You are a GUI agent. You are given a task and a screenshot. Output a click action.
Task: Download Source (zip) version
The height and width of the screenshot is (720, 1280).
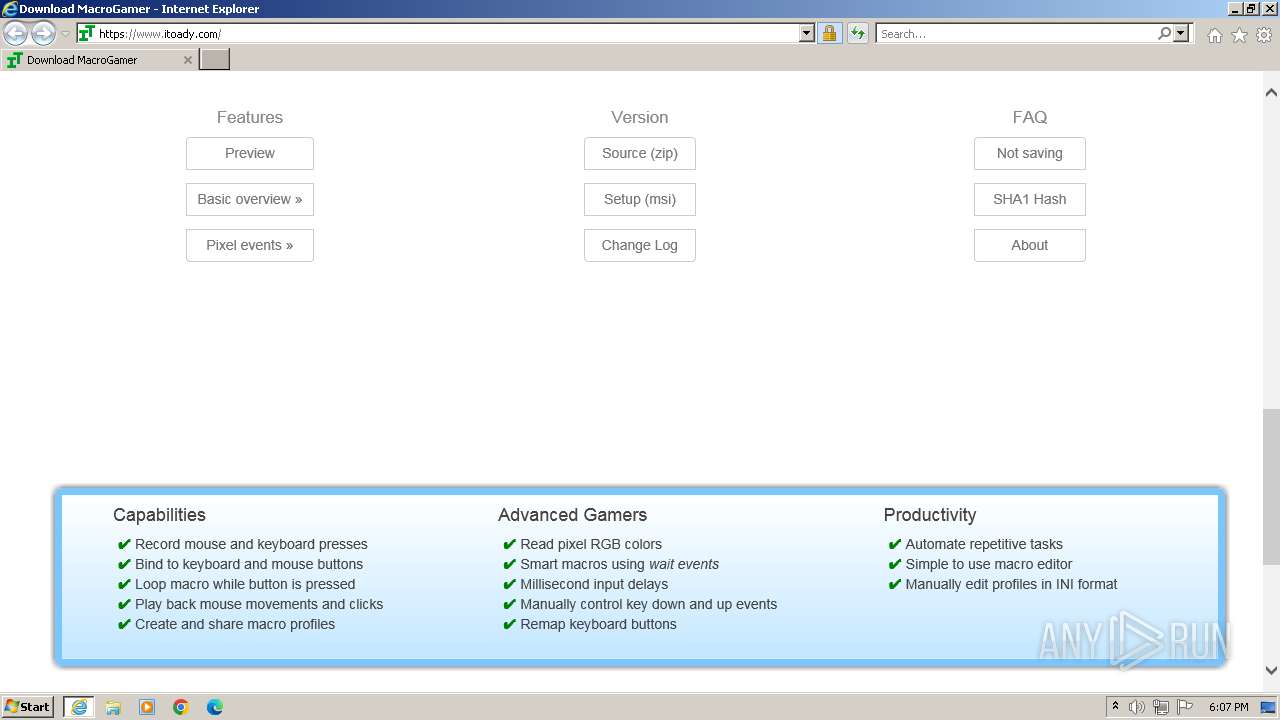[x=640, y=153]
